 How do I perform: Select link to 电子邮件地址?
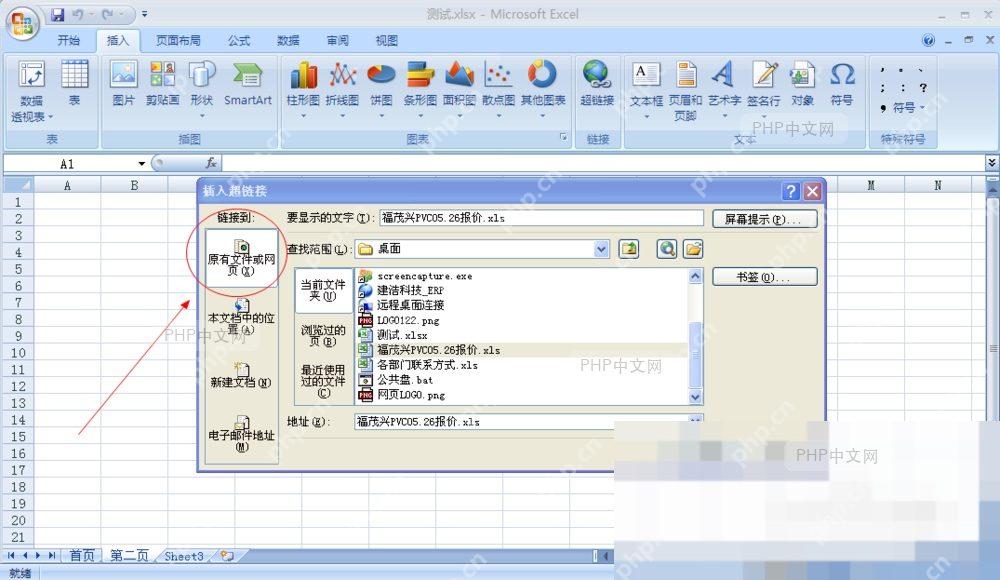(x=241, y=434)
